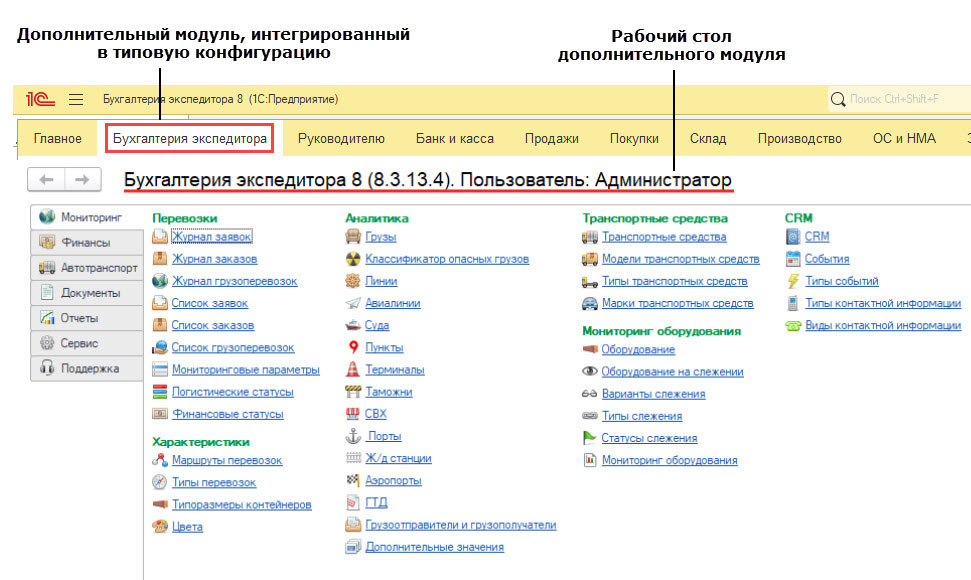Click the airplane icon beside Авиалинии
The width and height of the screenshot is (971, 580).
[x=353, y=303]
